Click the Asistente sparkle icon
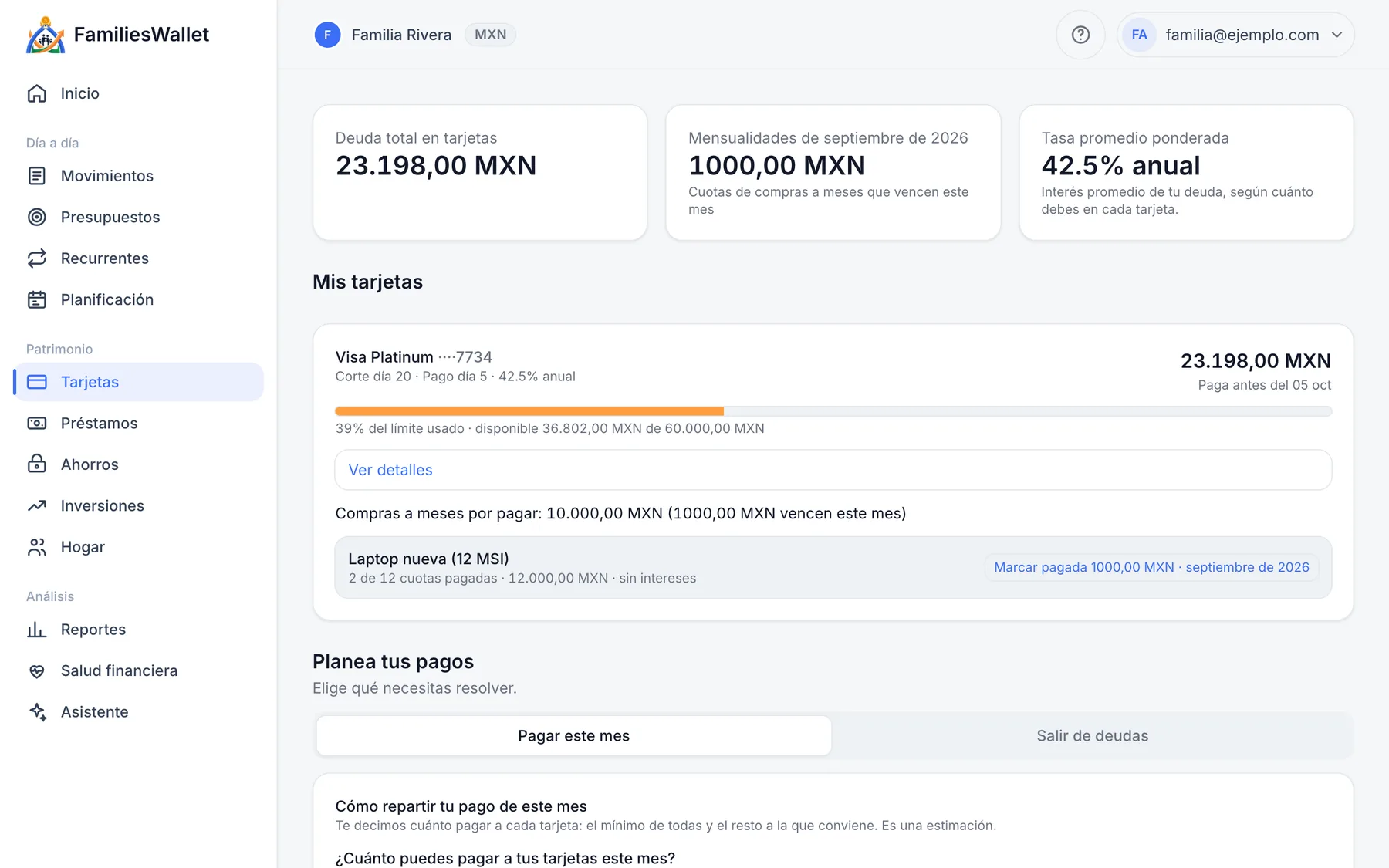This screenshot has height=868, width=1389. click(x=37, y=712)
